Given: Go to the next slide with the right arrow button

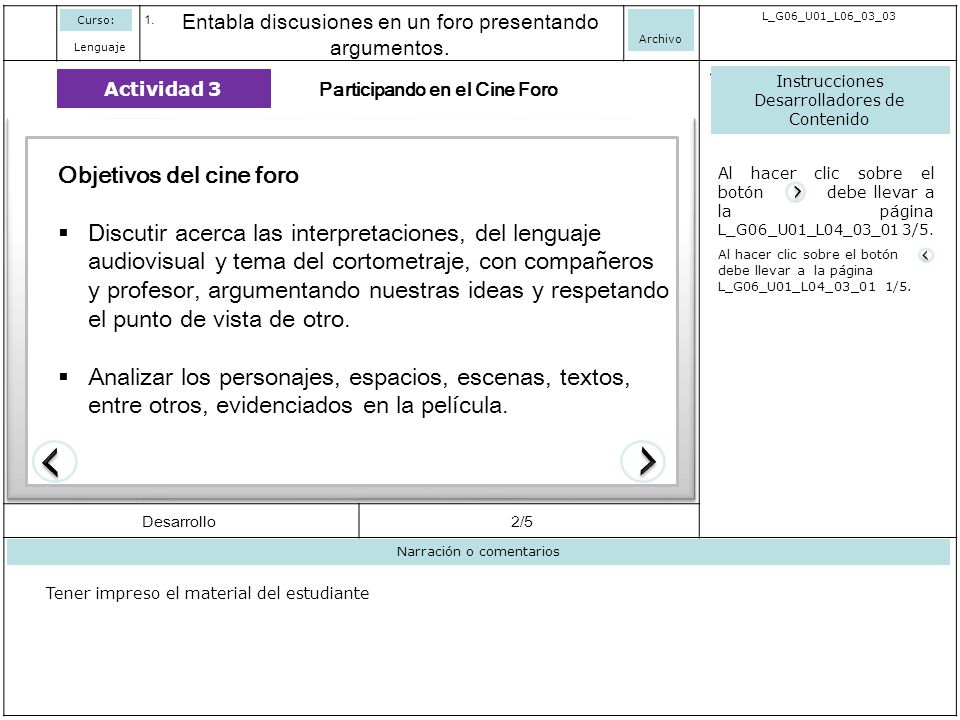Looking at the screenshot, I should [643, 461].
